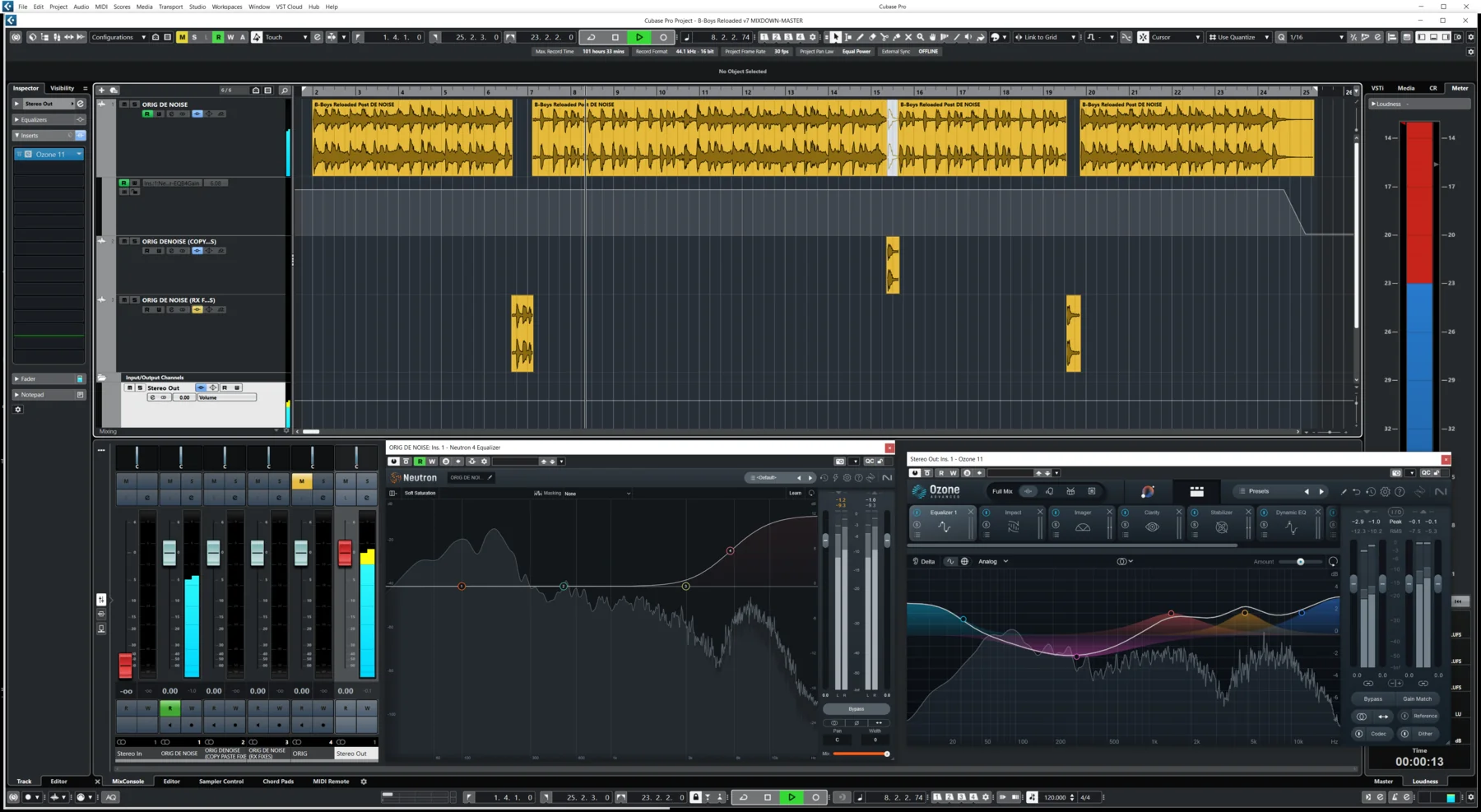This screenshot has height=812, width=1481.
Task: Select the Glue tool
Action: 896,37
